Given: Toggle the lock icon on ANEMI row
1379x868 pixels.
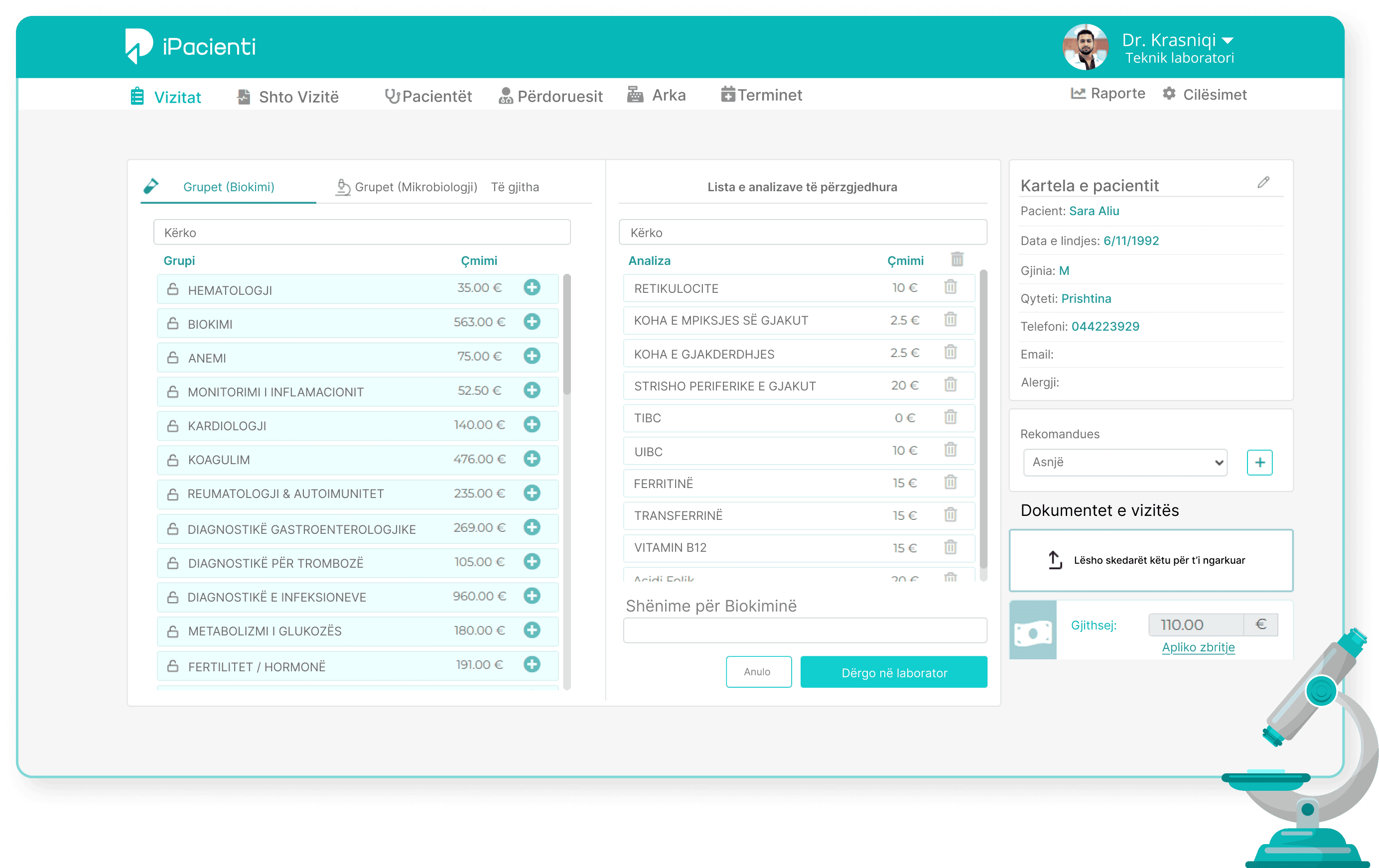Looking at the screenshot, I should tap(173, 357).
